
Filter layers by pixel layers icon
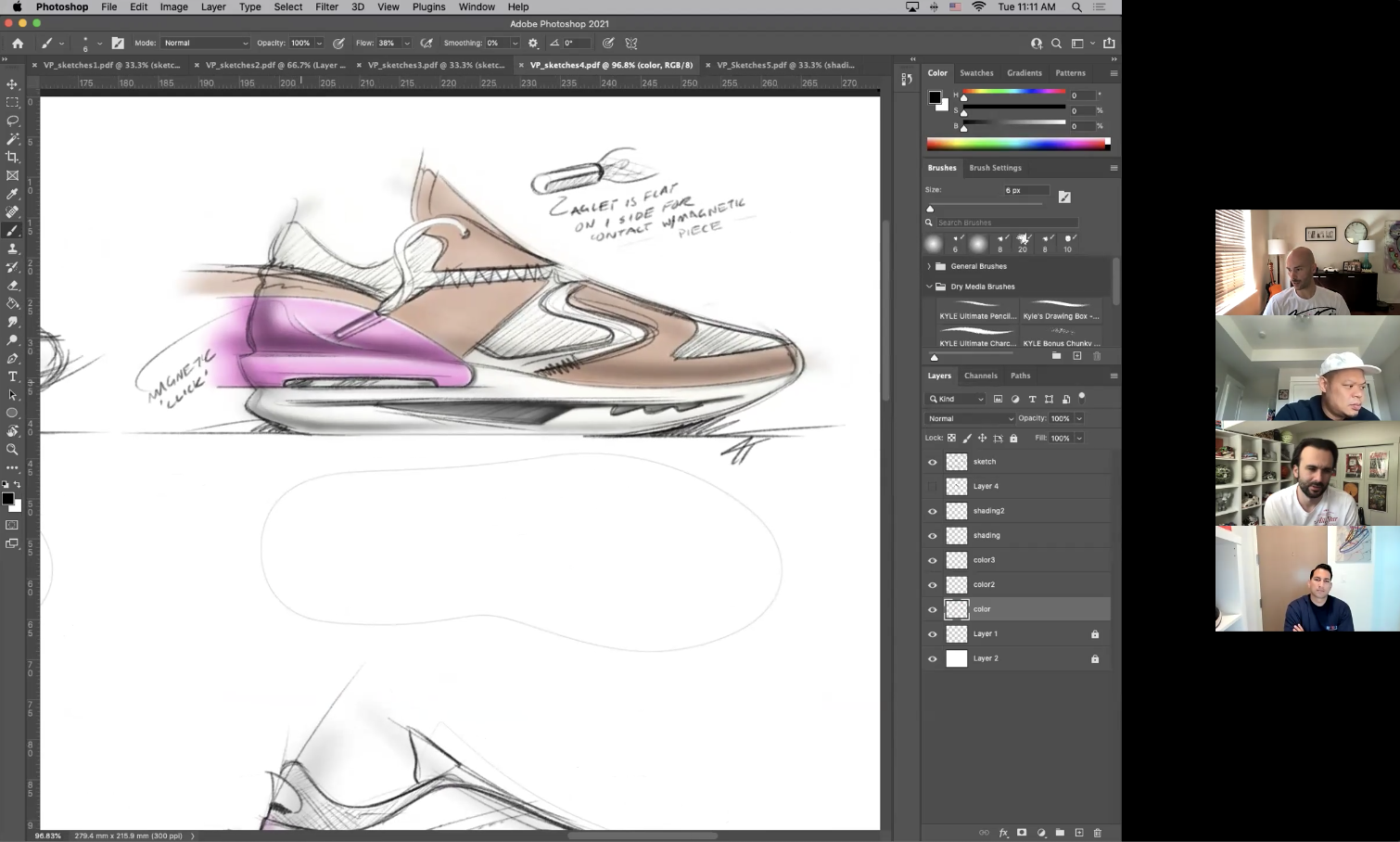998,399
